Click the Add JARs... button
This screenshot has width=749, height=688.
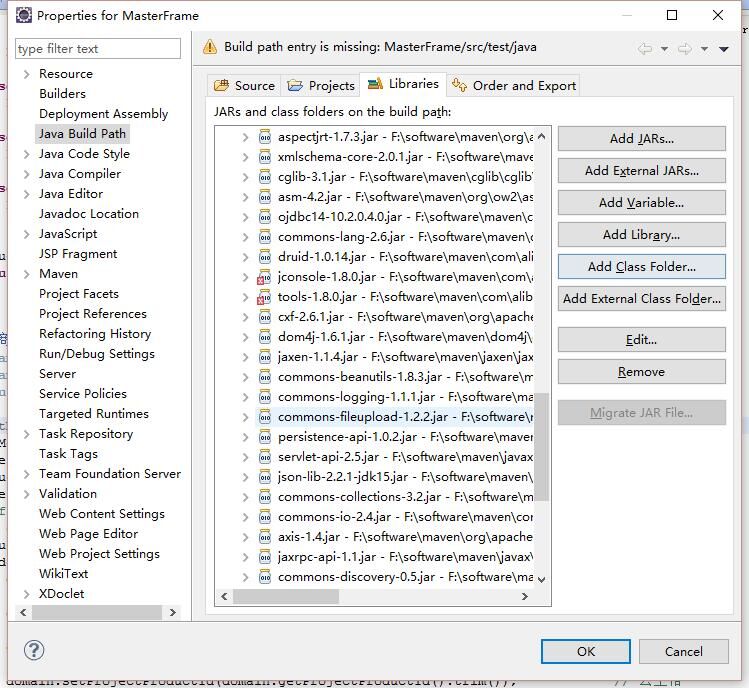tap(642, 139)
